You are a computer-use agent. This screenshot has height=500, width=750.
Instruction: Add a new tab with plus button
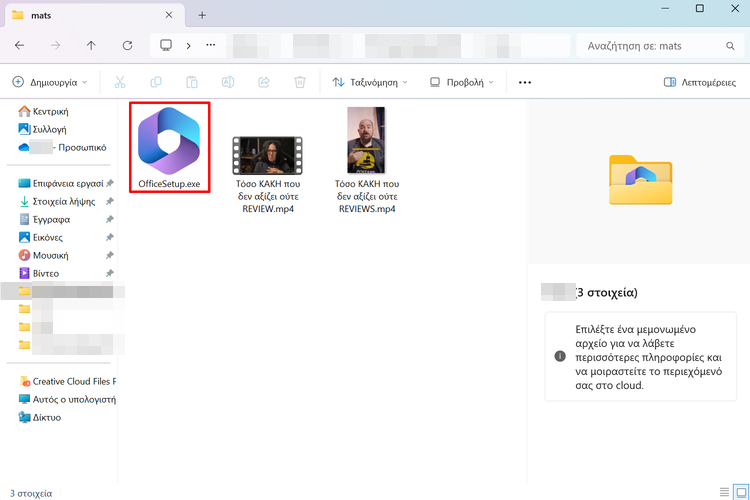click(202, 15)
